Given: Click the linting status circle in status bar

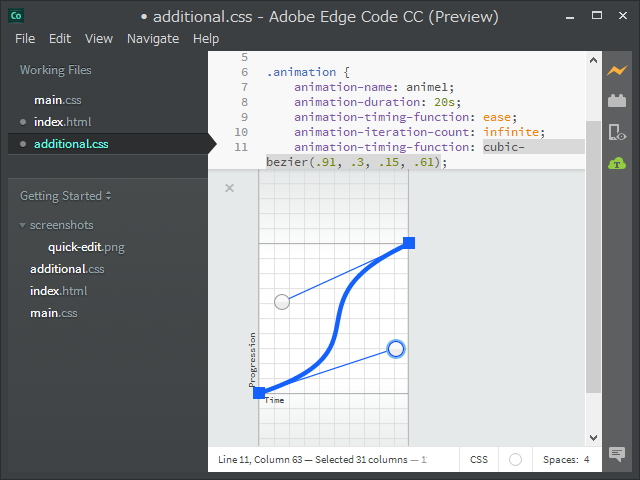Looking at the screenshot, I should (x=515, y=460).
